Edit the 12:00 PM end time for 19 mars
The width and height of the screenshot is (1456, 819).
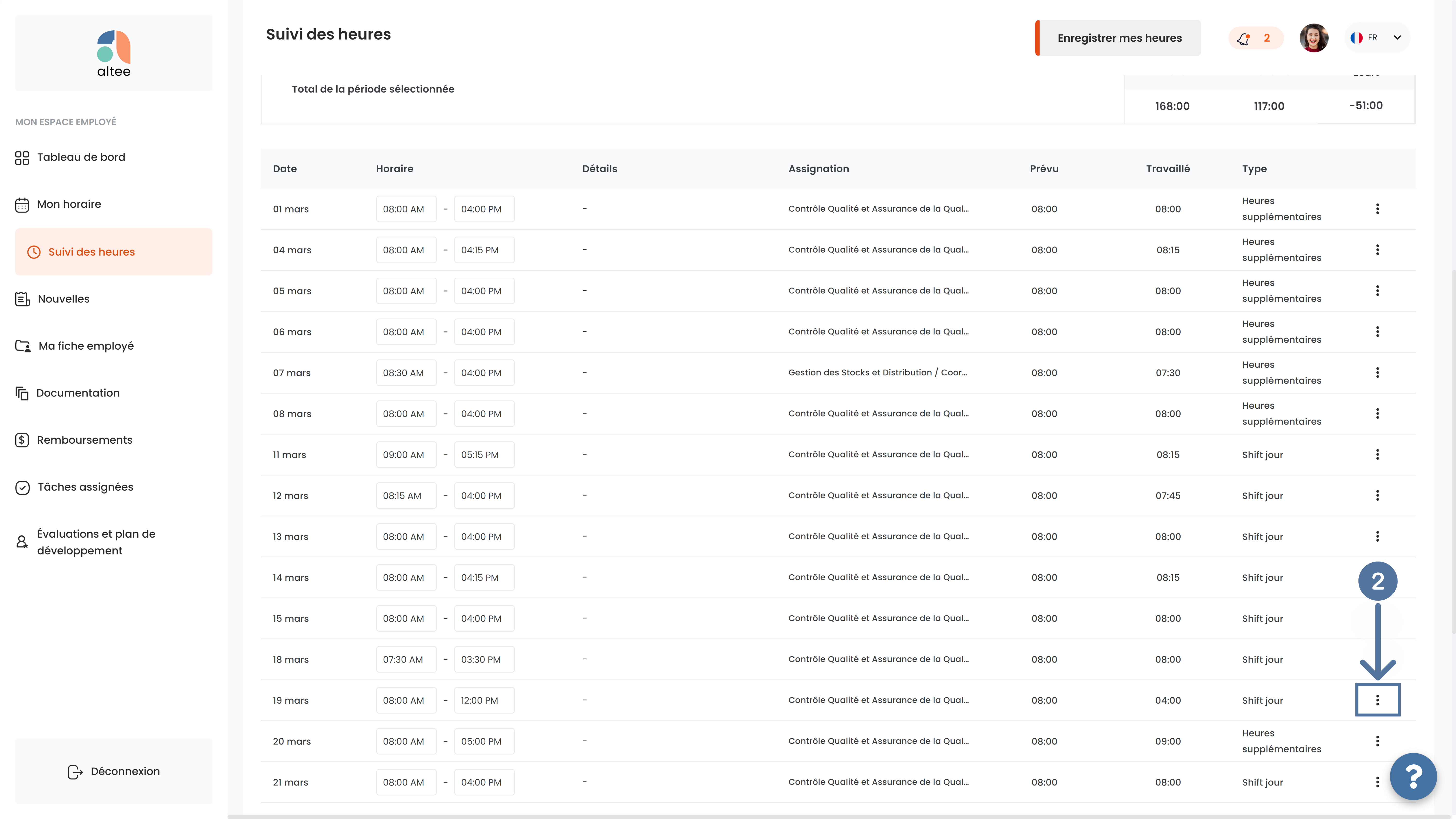(484, 700)
